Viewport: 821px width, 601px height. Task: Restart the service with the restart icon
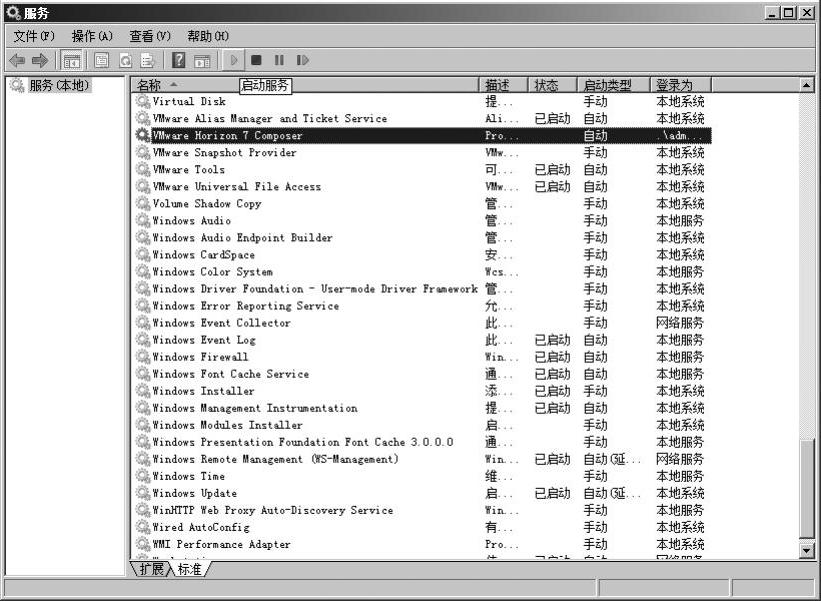coord(303,60)
